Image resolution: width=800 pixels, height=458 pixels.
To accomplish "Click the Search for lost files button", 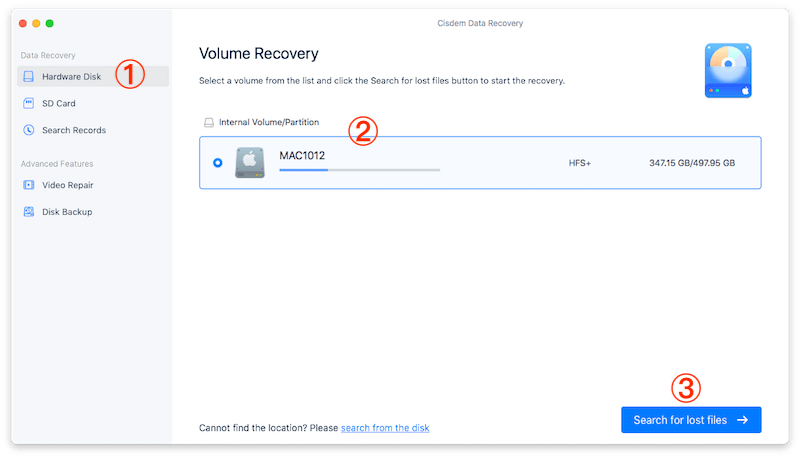I will tap(691, 420).
